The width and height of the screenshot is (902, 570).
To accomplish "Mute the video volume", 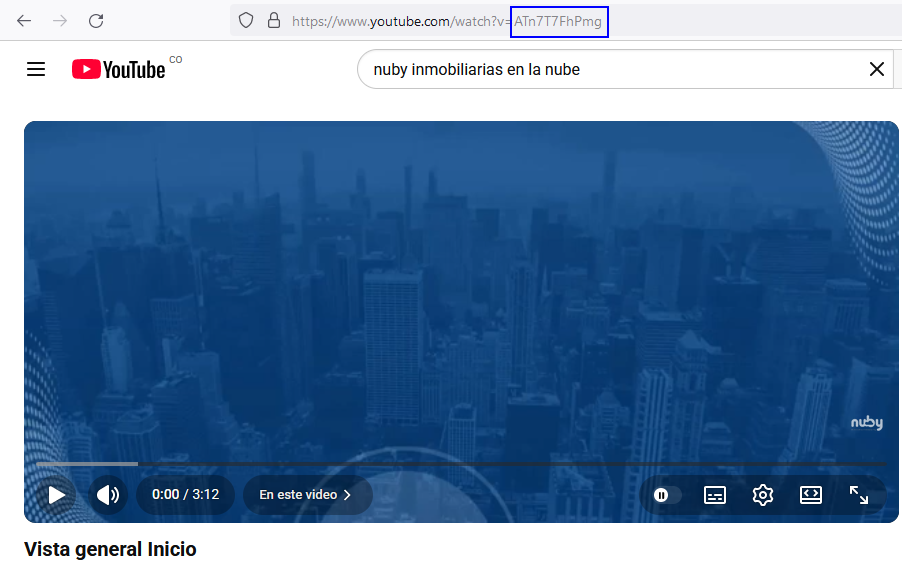I will (108, 495).
